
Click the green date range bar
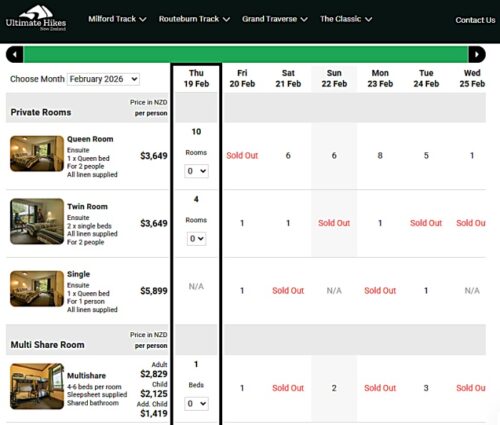click(246, 54)
